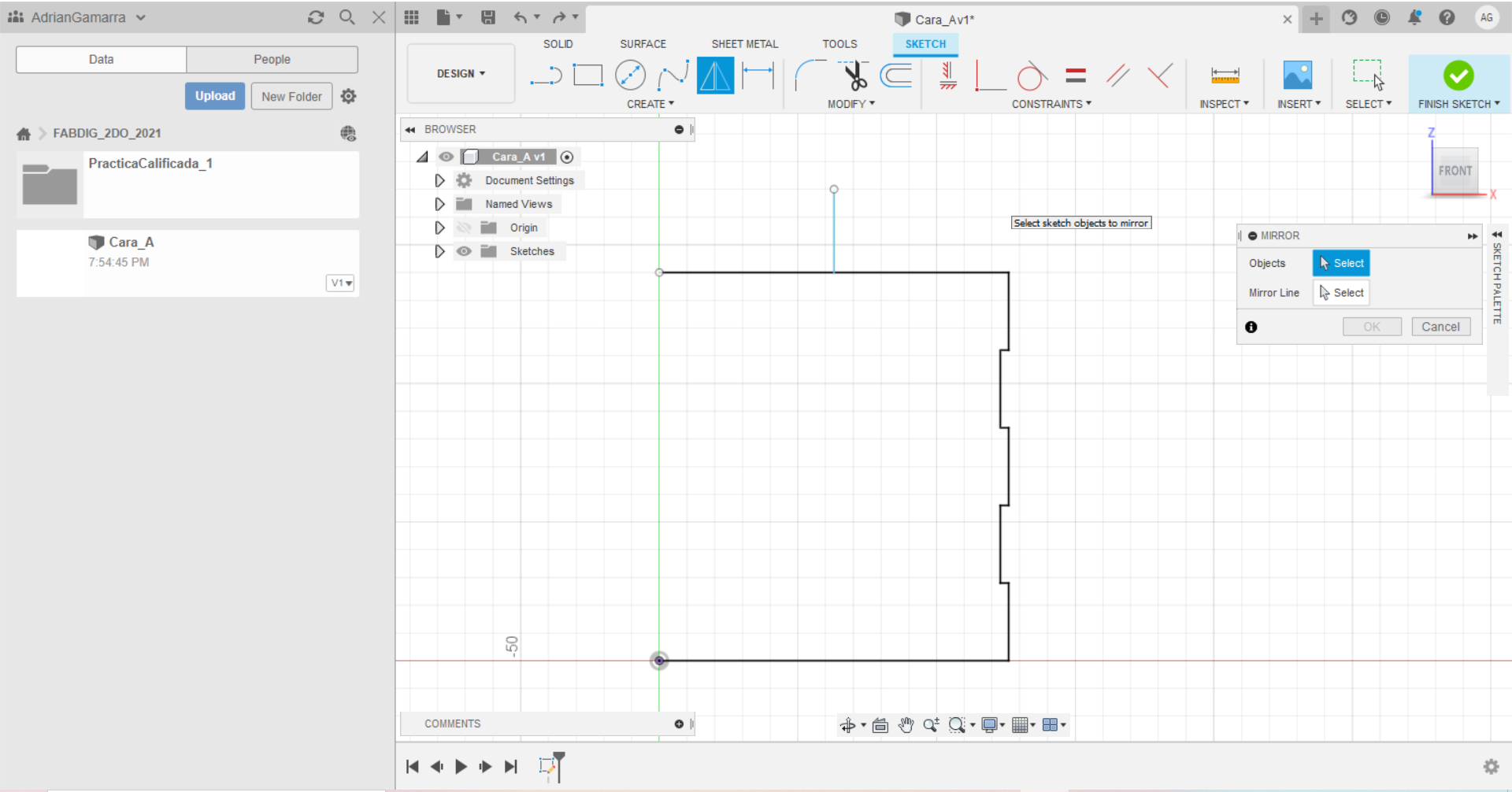Screen dimensions: 1512x792
Task: Click the Upload button
Action: point(215,96)
